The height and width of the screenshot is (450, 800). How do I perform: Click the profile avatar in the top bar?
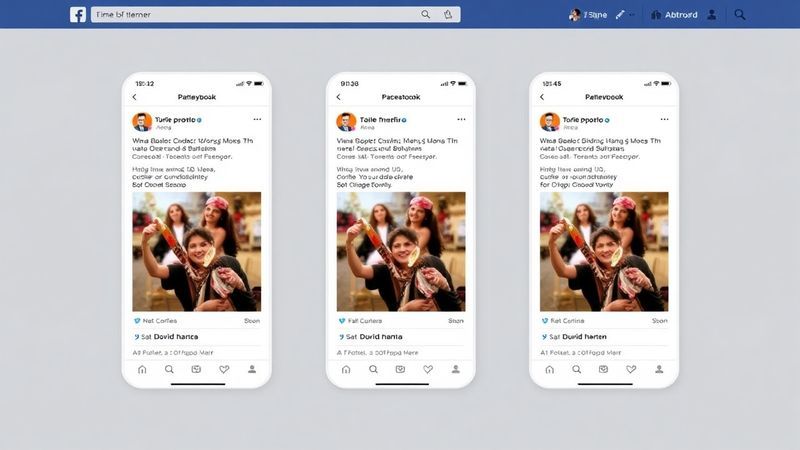575,15
